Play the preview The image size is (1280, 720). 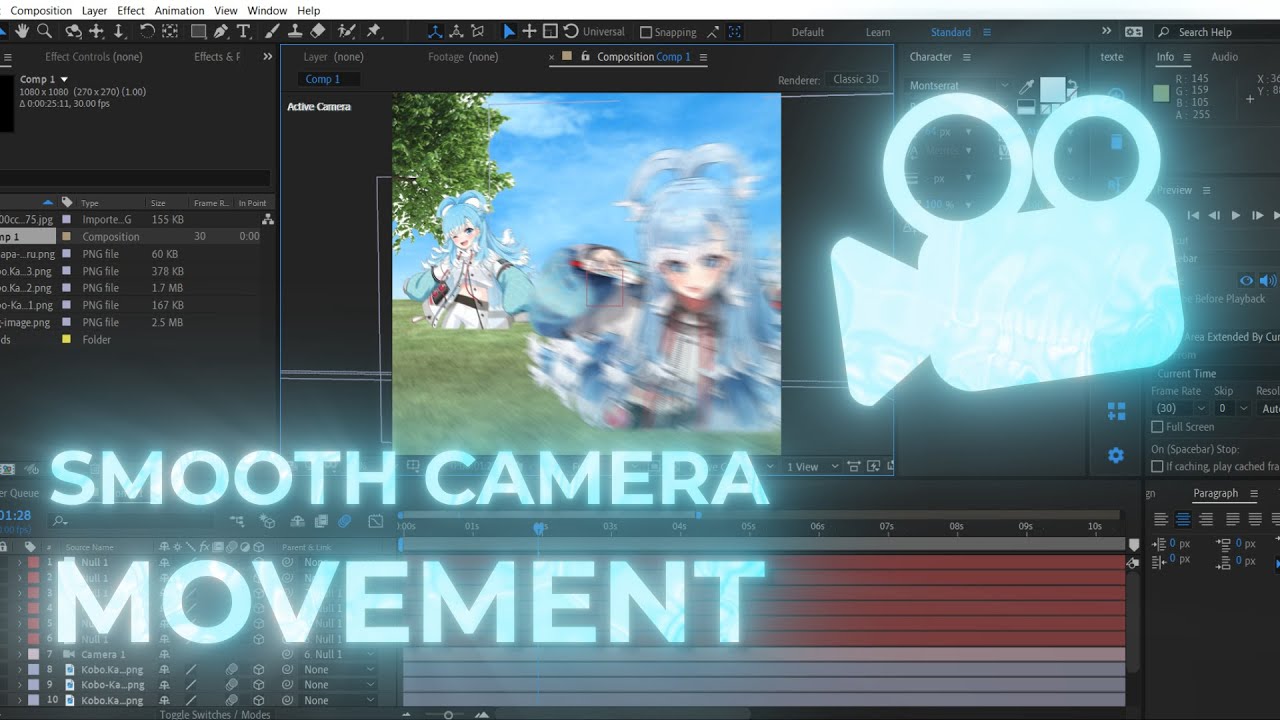1236,215
